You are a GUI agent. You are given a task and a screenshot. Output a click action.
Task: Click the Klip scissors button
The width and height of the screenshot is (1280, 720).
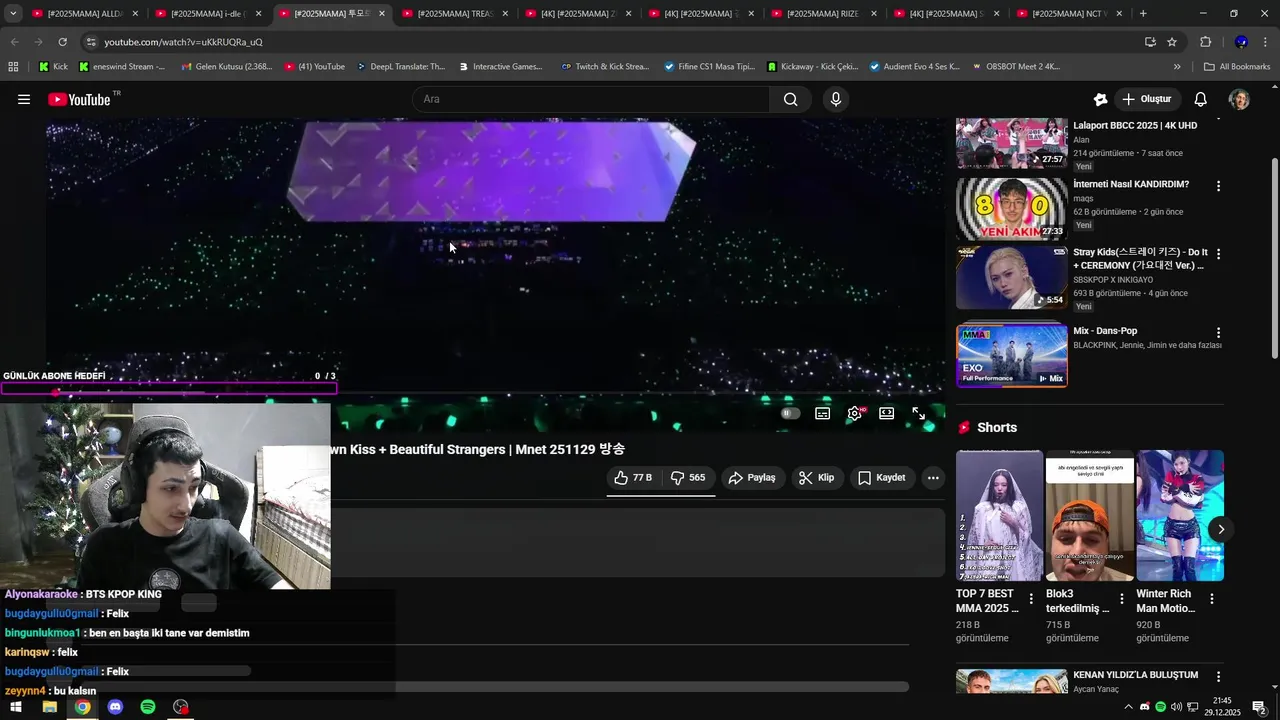pyautogui.click(x=816, y=478)
